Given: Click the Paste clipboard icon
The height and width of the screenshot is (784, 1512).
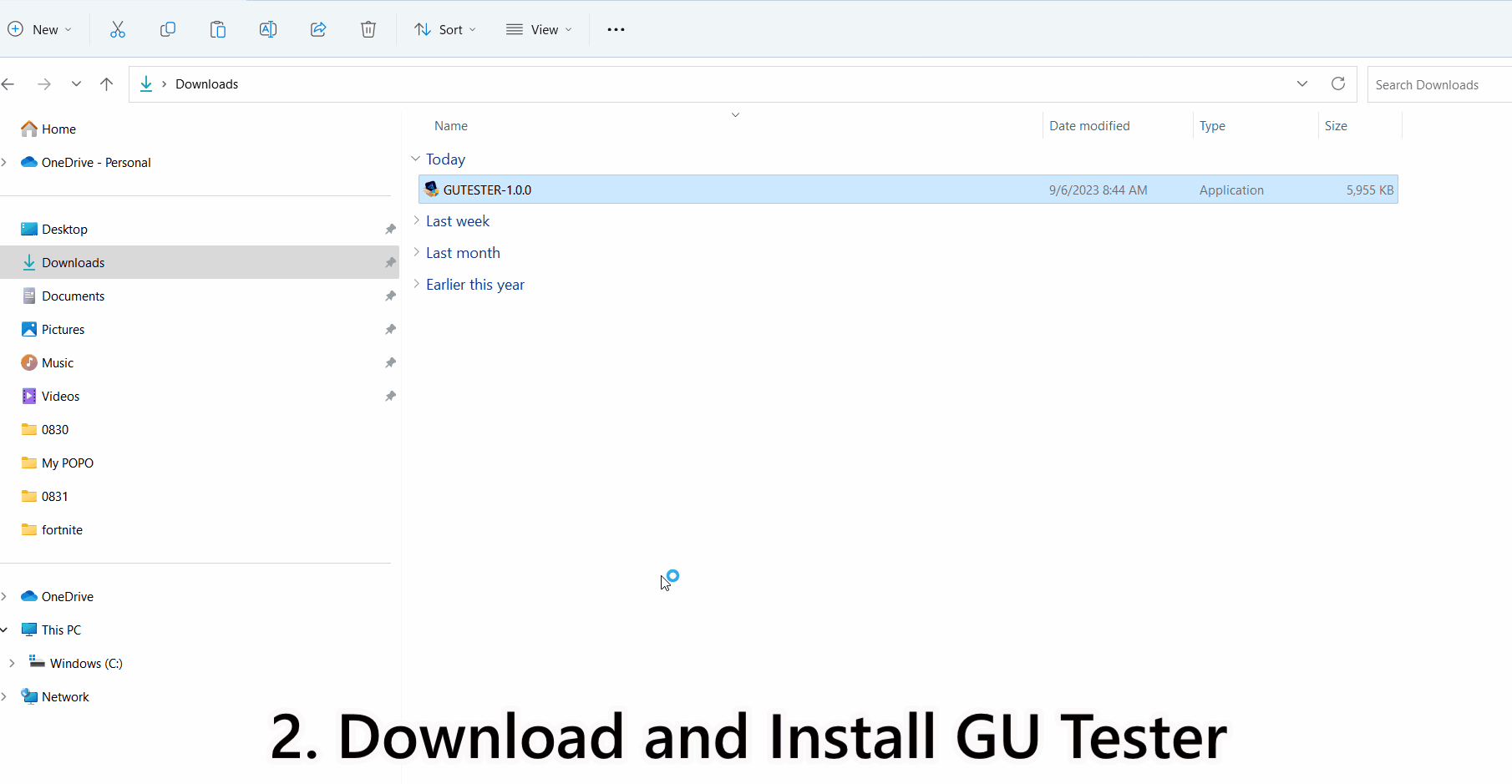Looking at the screenshot, I should tap(218, 30).
